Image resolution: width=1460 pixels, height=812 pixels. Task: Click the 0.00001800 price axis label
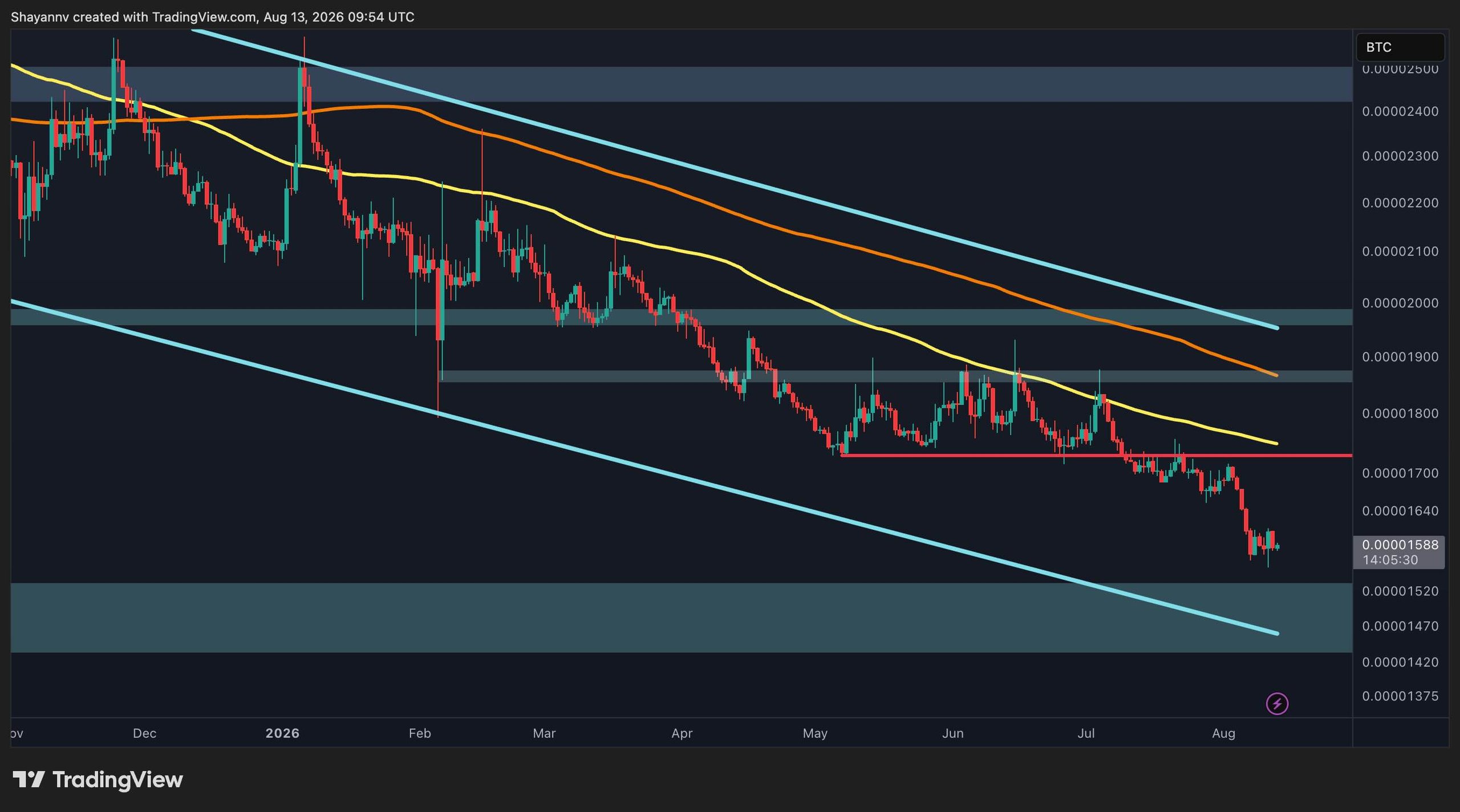[x=1400, y=413]
